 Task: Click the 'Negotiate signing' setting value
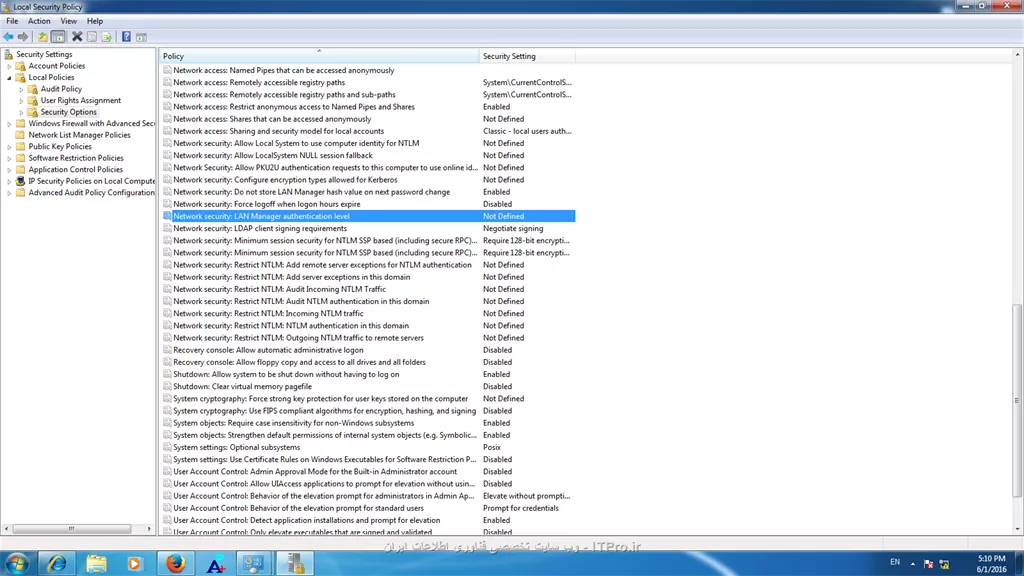(513, 229)
